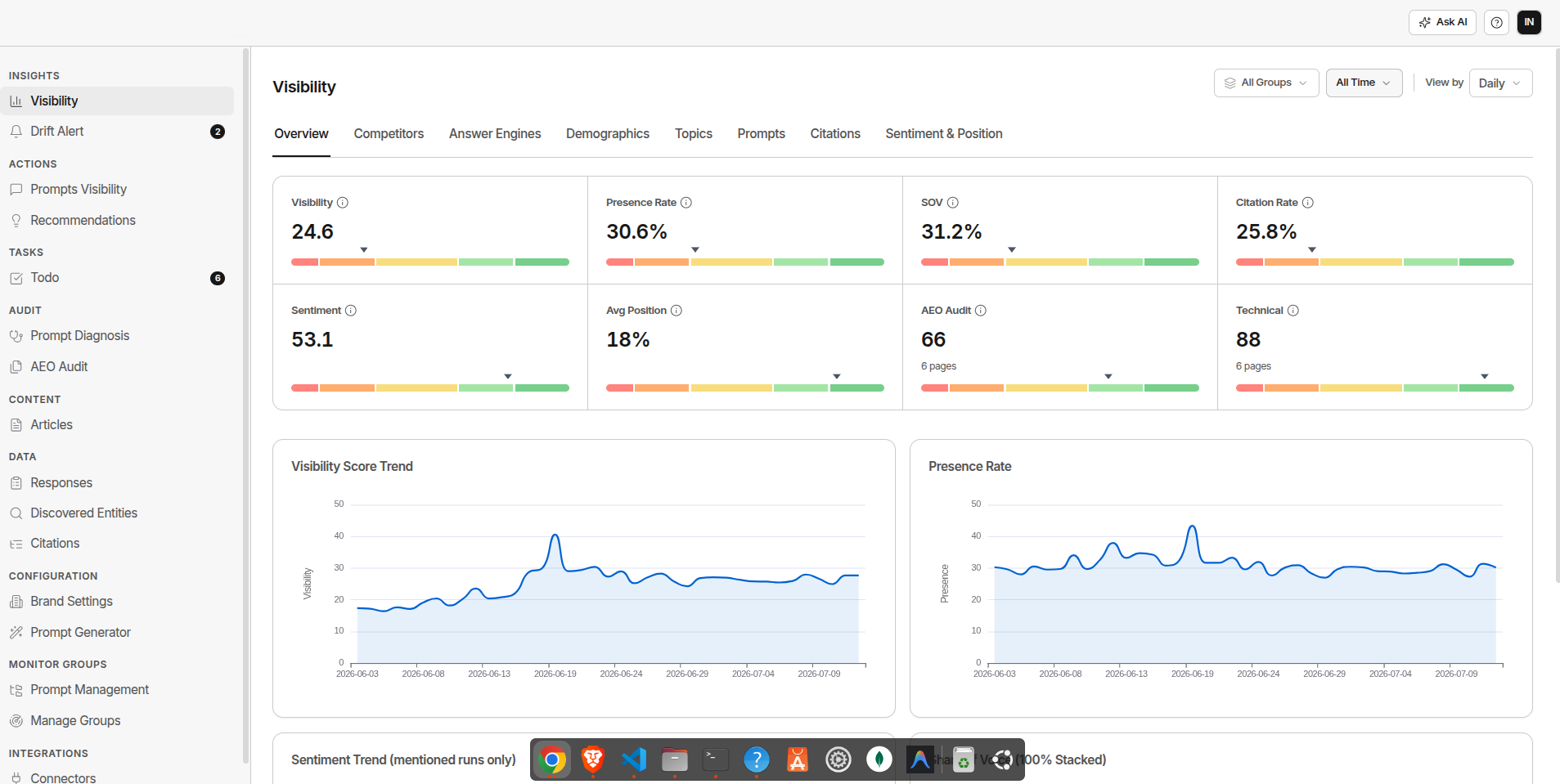1560x784 pixels.
Task: Click the Presence Rate gauge bar
Action: 745,262
